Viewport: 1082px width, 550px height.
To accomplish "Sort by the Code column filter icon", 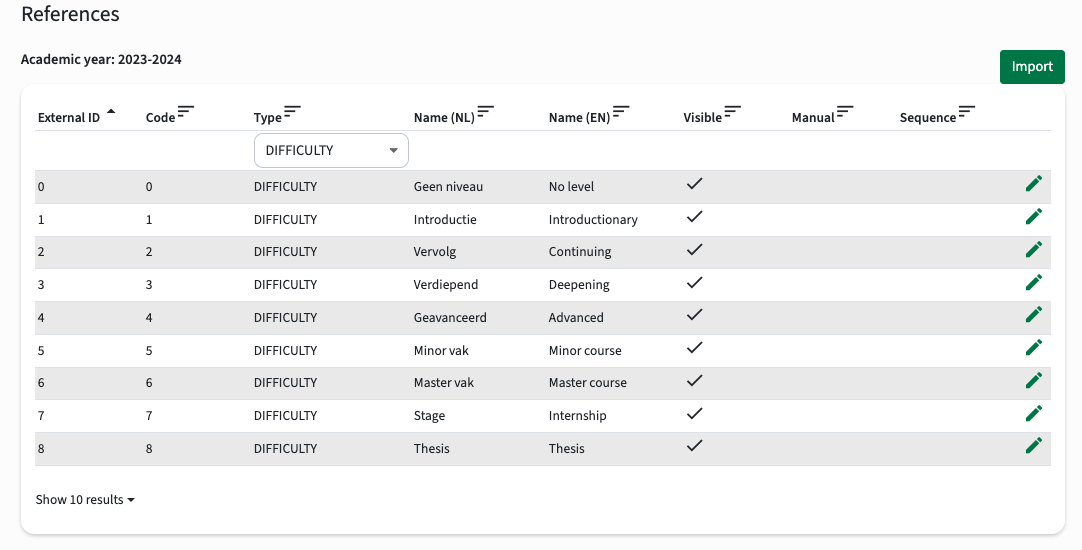I will 186,111.
